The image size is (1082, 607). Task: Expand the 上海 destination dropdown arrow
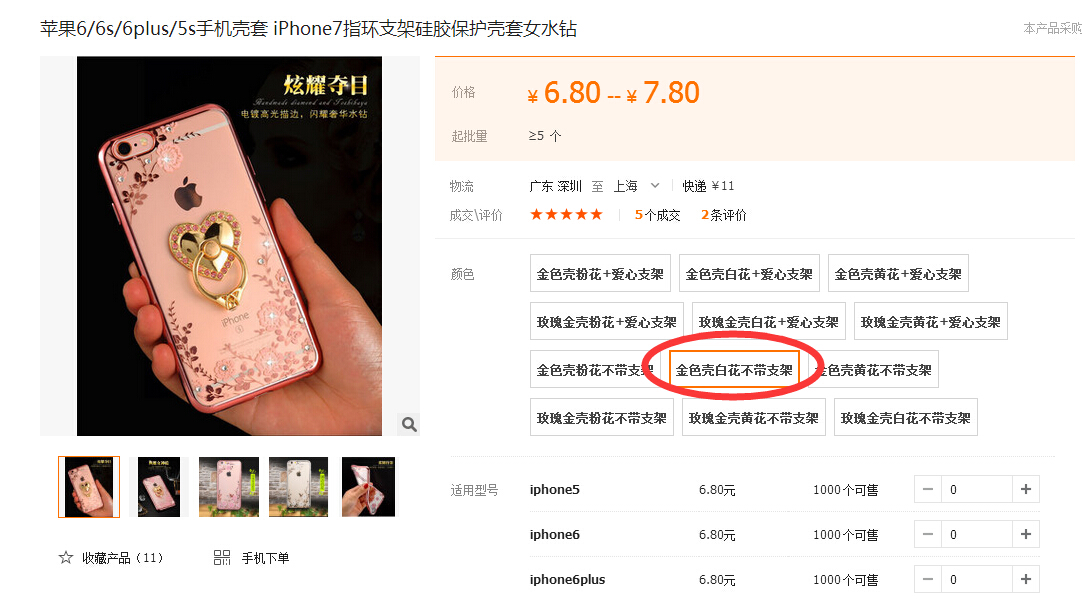coord(655,186)
